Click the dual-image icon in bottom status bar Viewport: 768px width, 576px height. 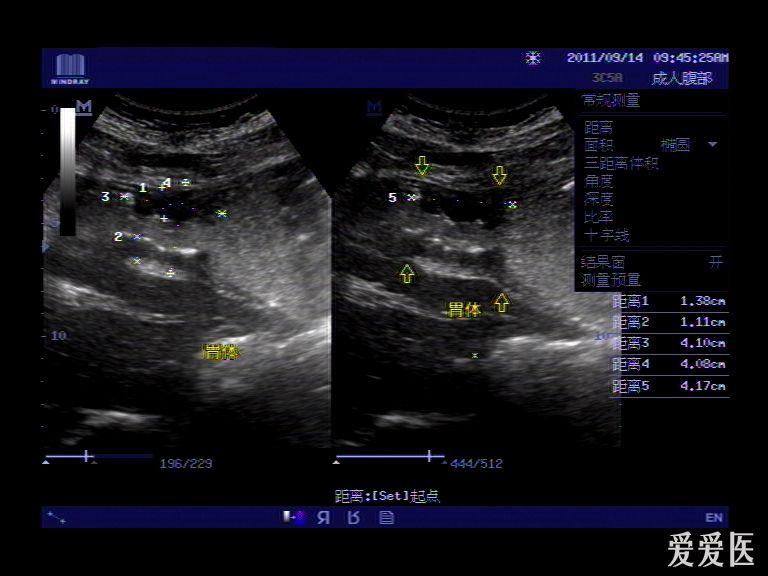click(x=293, y=517)
